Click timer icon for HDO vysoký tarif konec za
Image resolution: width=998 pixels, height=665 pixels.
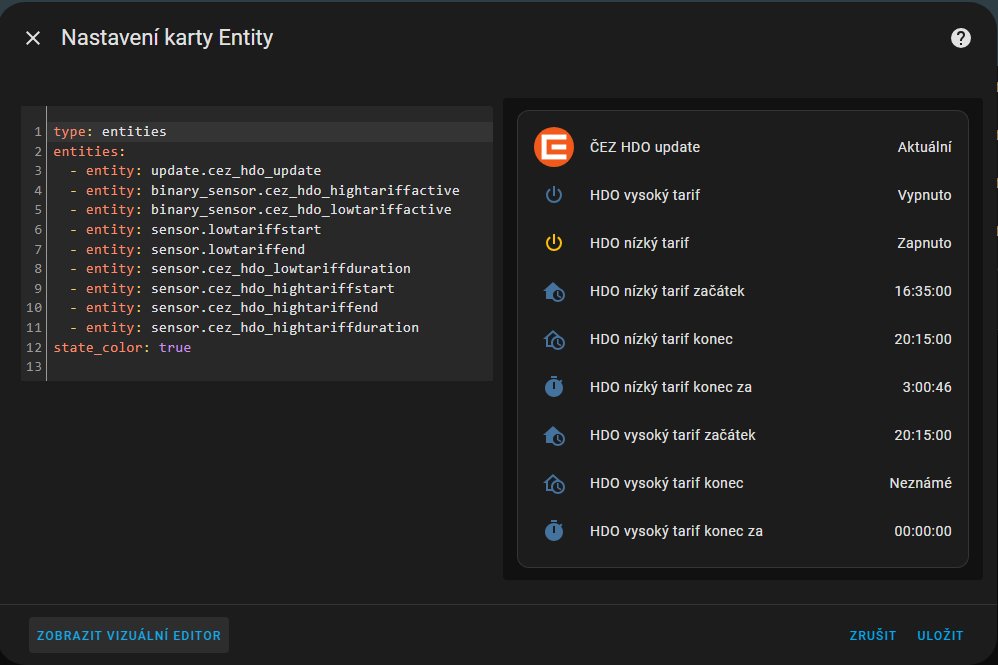pos(554,531)
